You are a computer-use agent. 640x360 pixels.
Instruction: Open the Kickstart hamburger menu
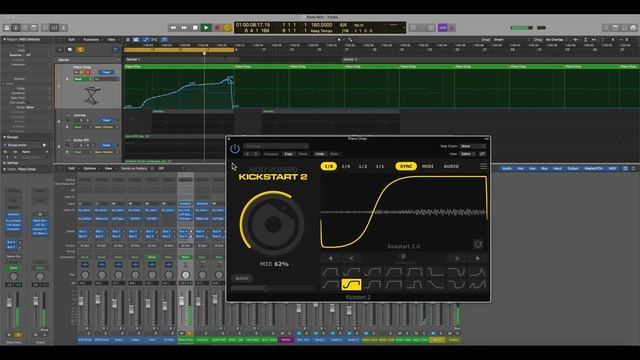click(483, 166)
